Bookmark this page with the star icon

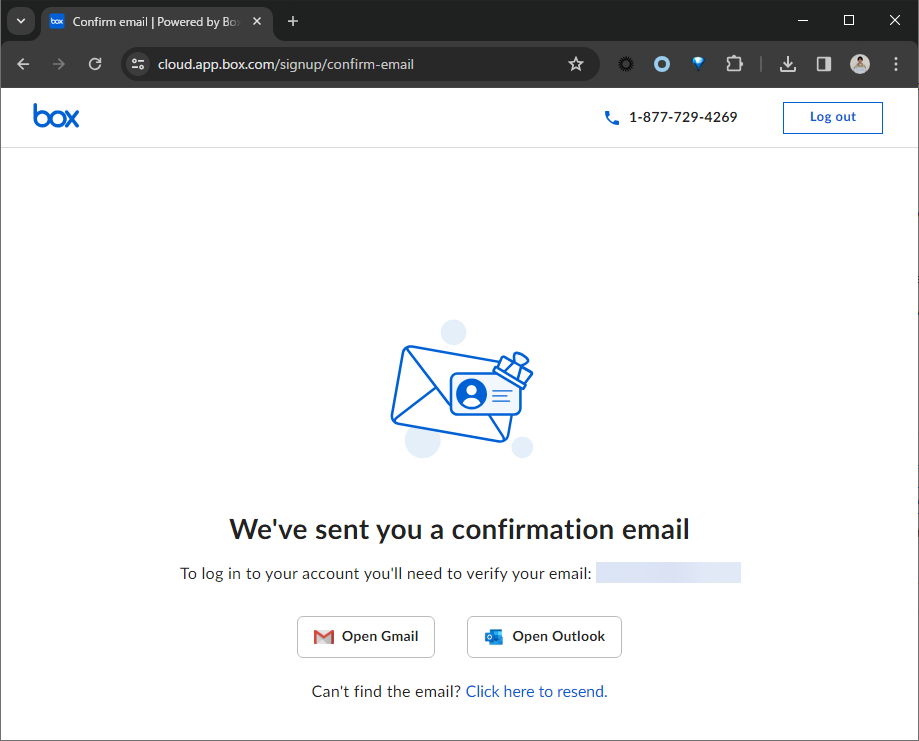coord(576,64)
